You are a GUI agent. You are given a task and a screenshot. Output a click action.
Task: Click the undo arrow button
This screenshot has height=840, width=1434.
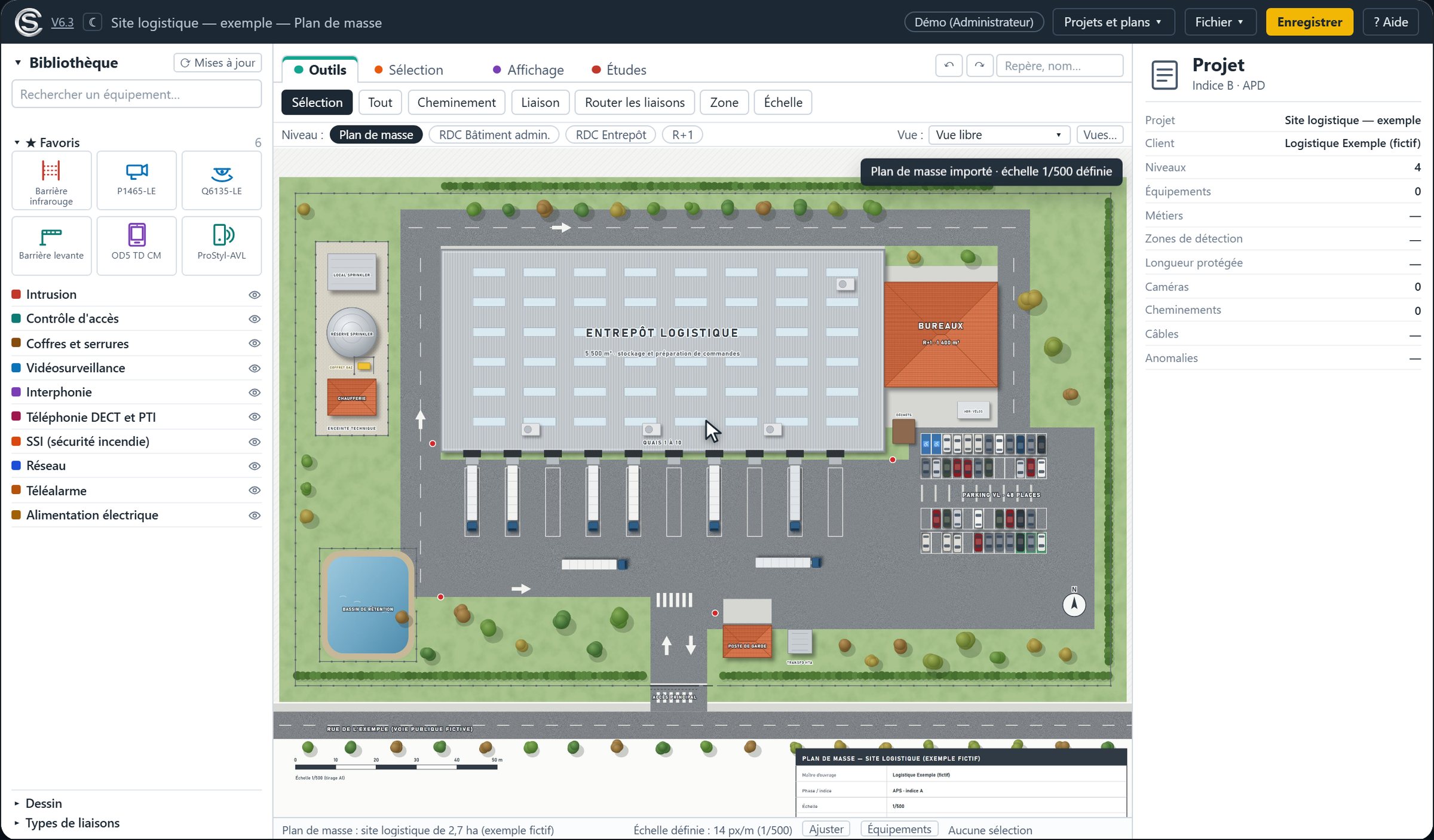(x=949, y=66)
